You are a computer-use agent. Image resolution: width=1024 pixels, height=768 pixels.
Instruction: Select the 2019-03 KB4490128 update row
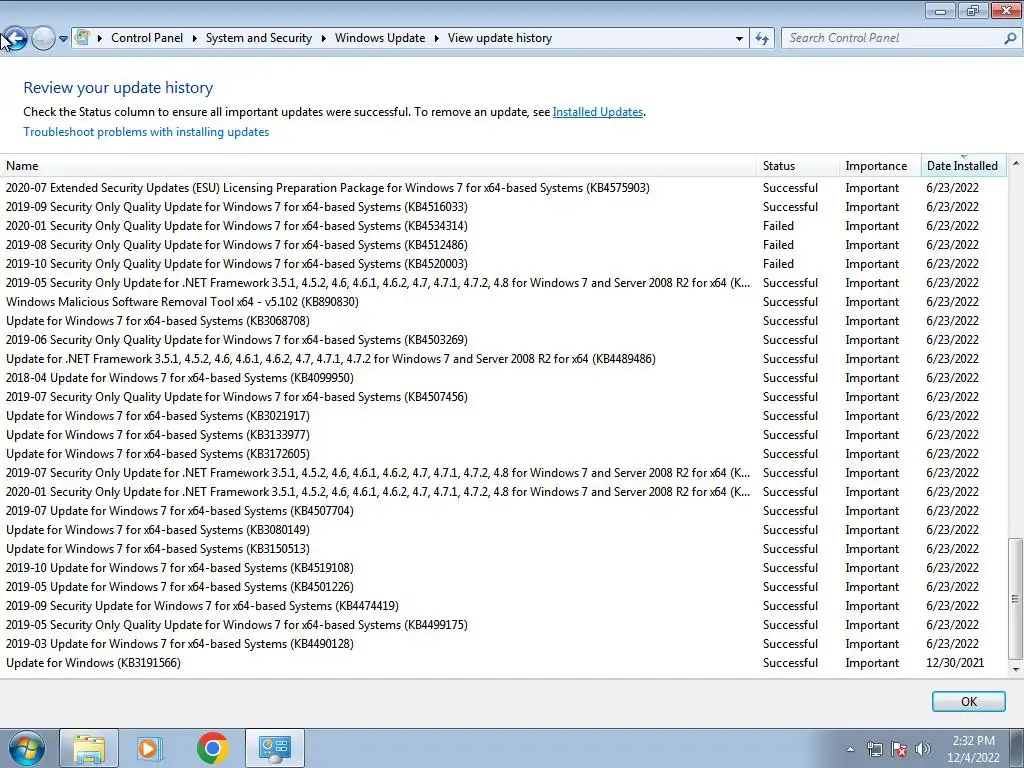[x=503, y=644]
